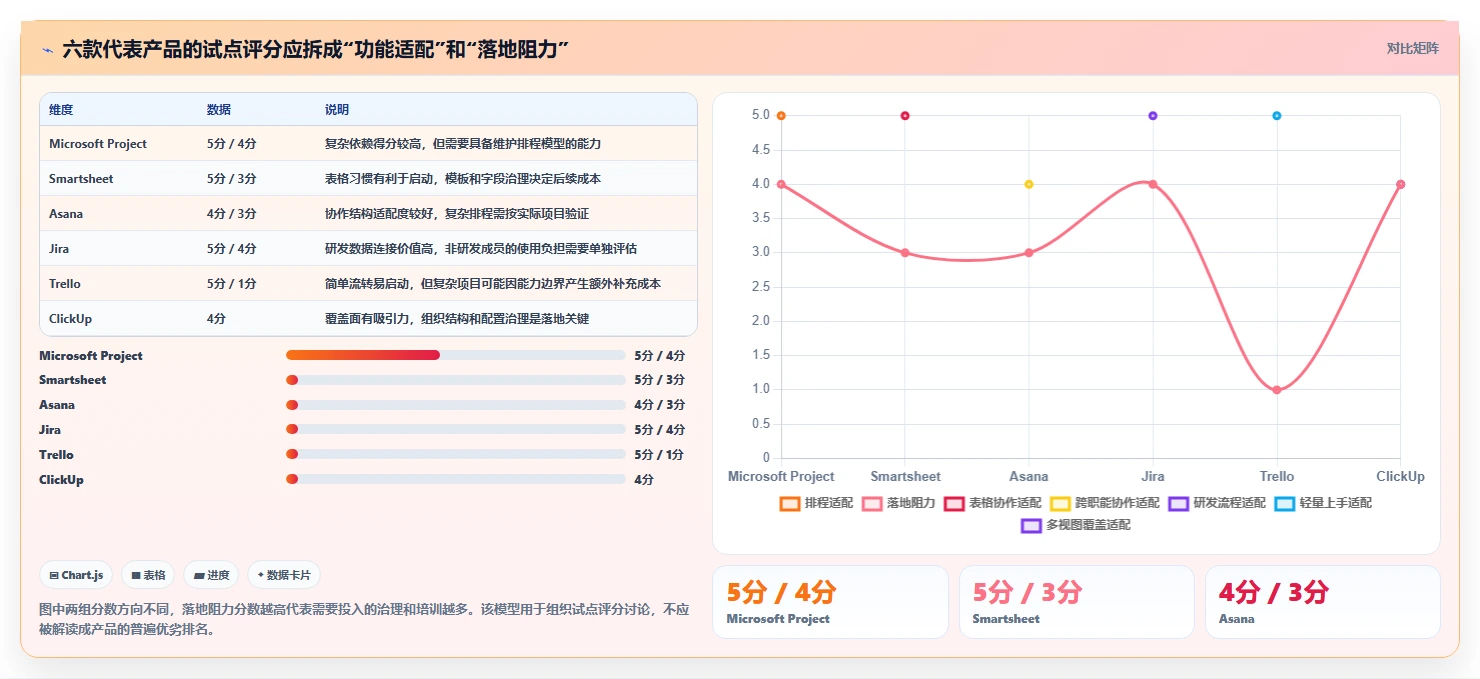Click the blue data point at Trello 5.0
The image size is (1480, 679).
1277,116
